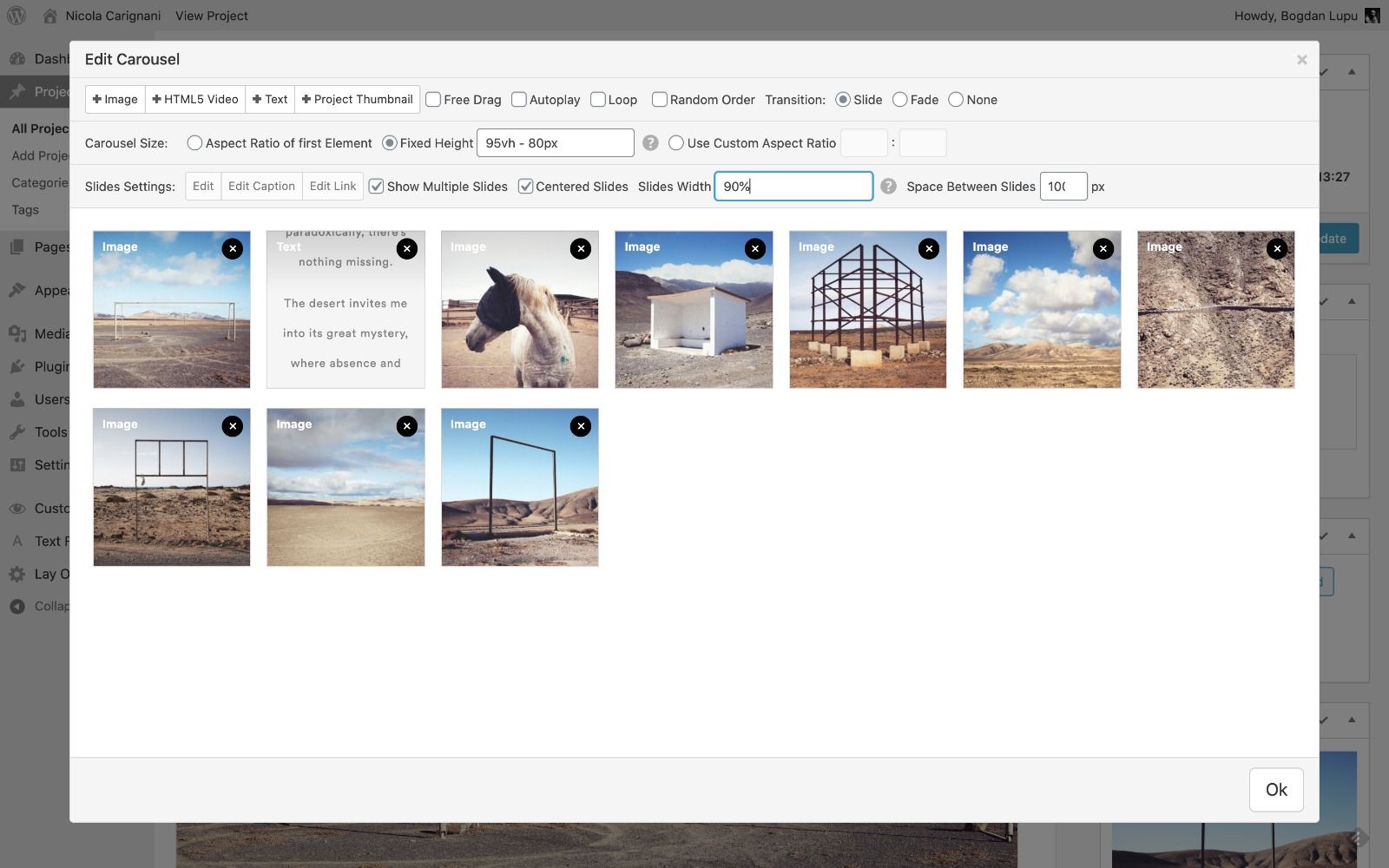Remove the Text slide from carousel
Screen dimensions: 1389x868
pos(406,249)
